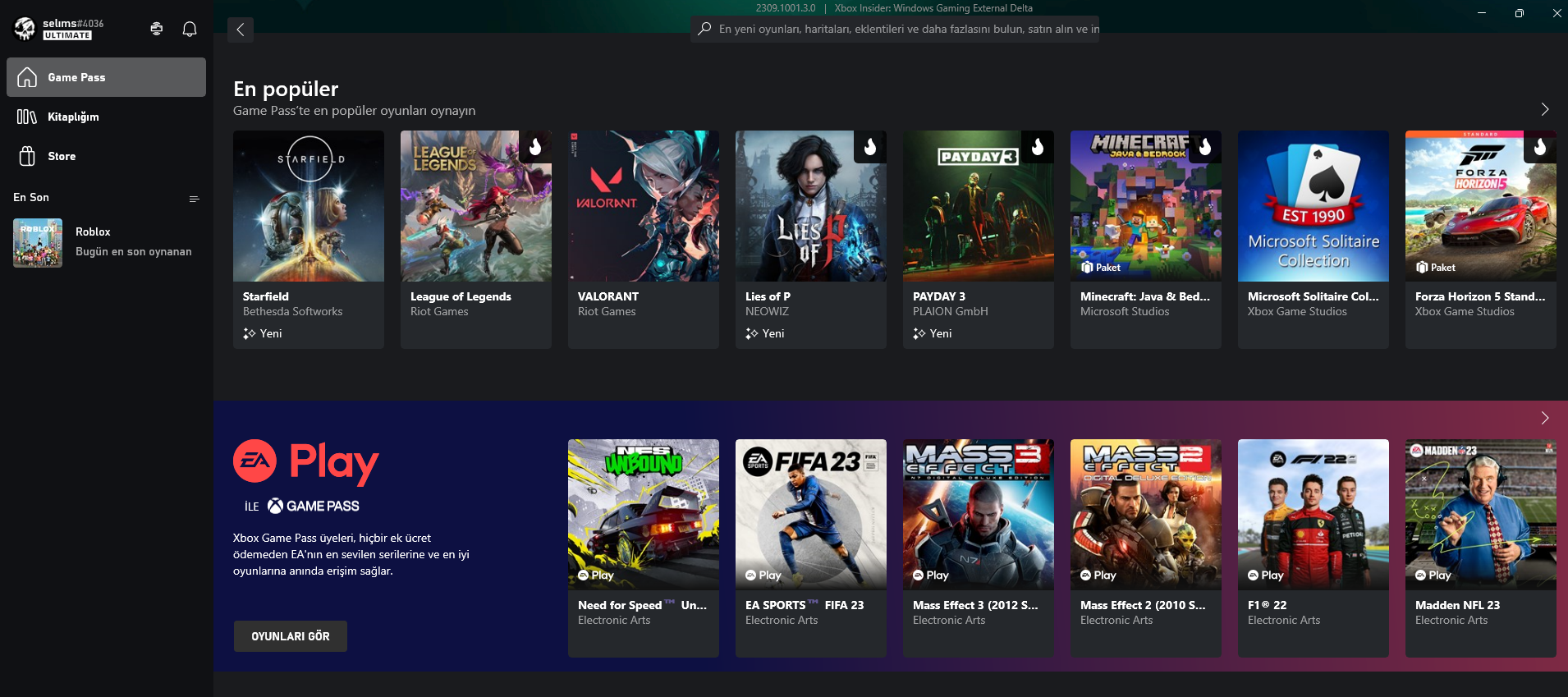Open the Need for Speed Unbound cover
Screen dimensions: 1568x697
coord(644,515)
